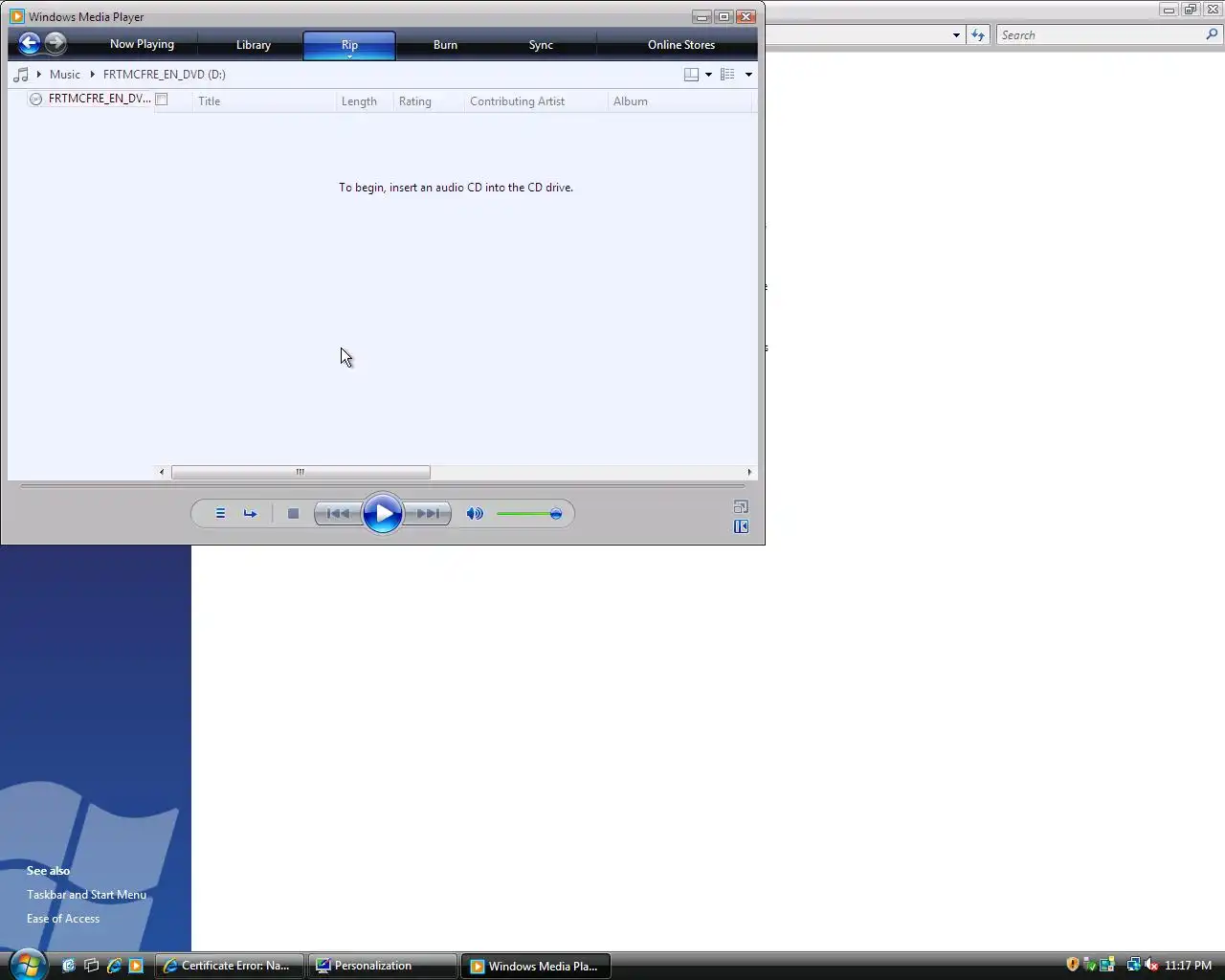Expand the arrow before Music breadcrumb
The width and height of the screenshot is (1225, 980).
point(39,75)
